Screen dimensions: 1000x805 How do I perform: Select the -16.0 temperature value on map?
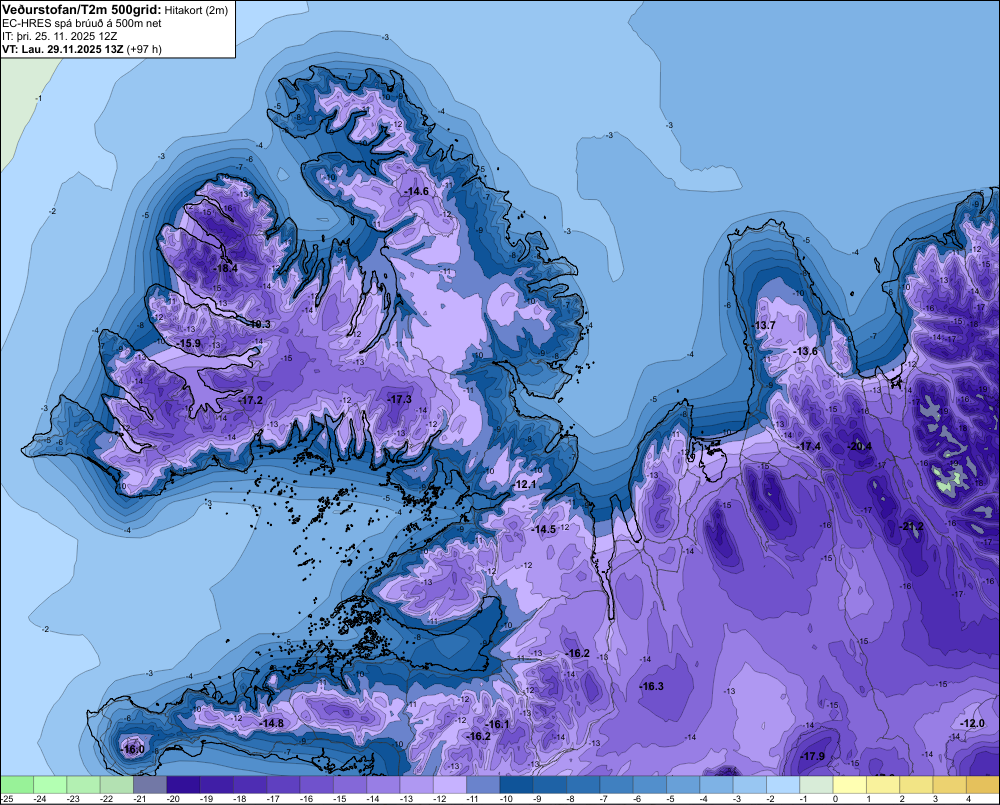[132, 749]
